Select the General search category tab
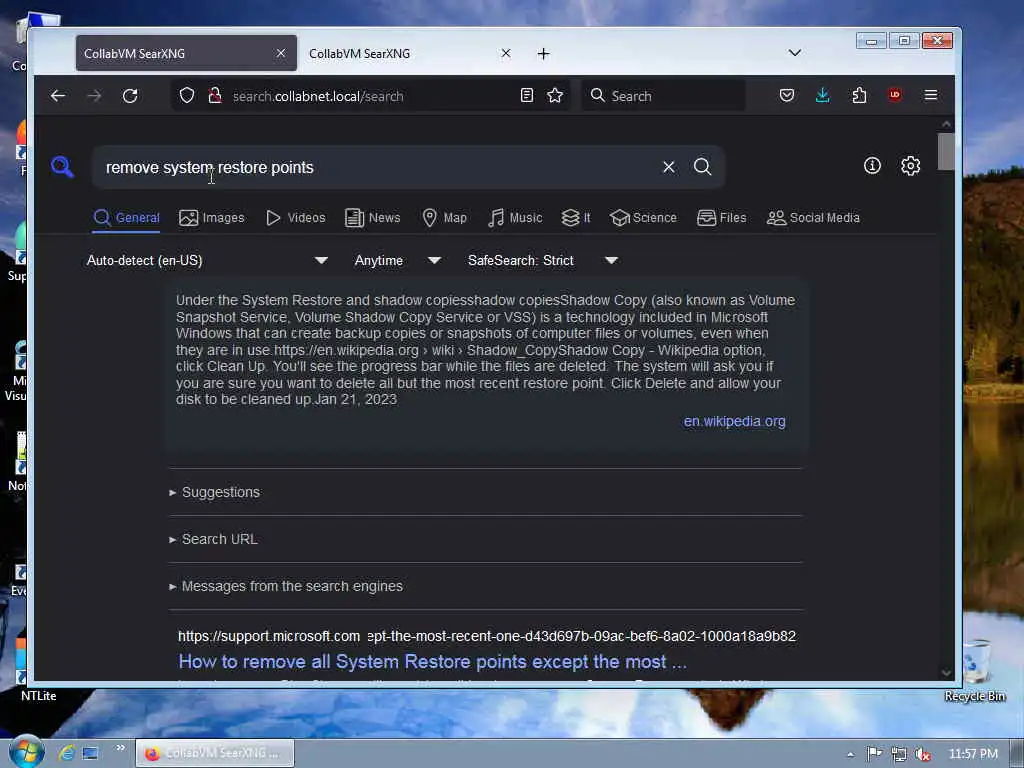Screen dimensions: 1024x768 coord(127,217)
